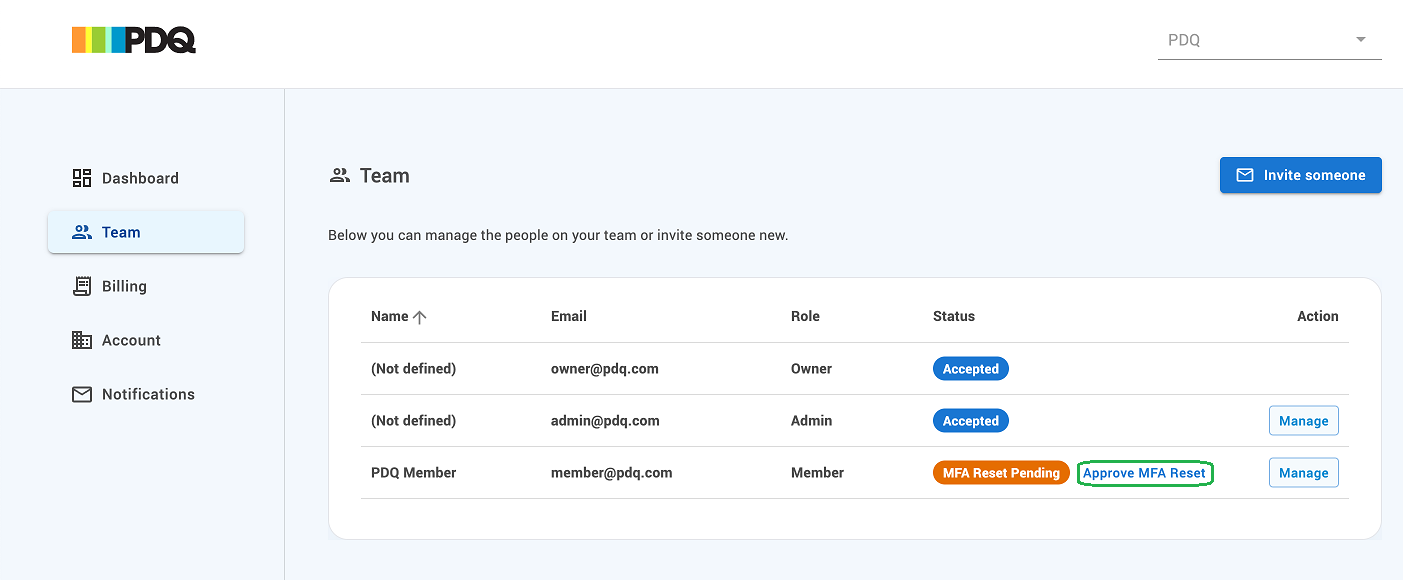1403x580 pixels.
Task: Click the Billing receipt icon in sidebar
Action: coord(82,286)
